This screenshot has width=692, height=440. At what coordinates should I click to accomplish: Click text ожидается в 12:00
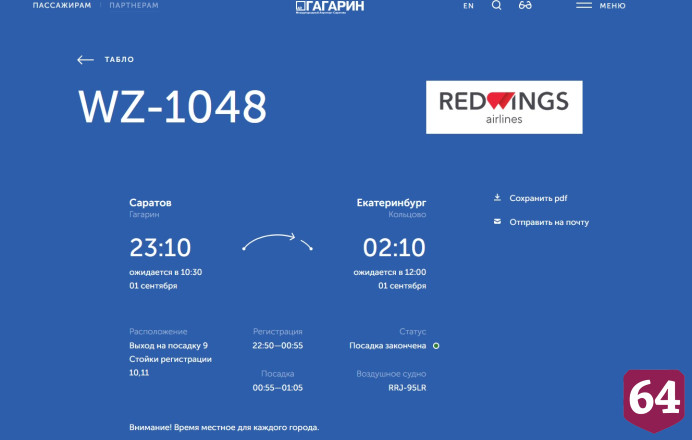(390, 272)
